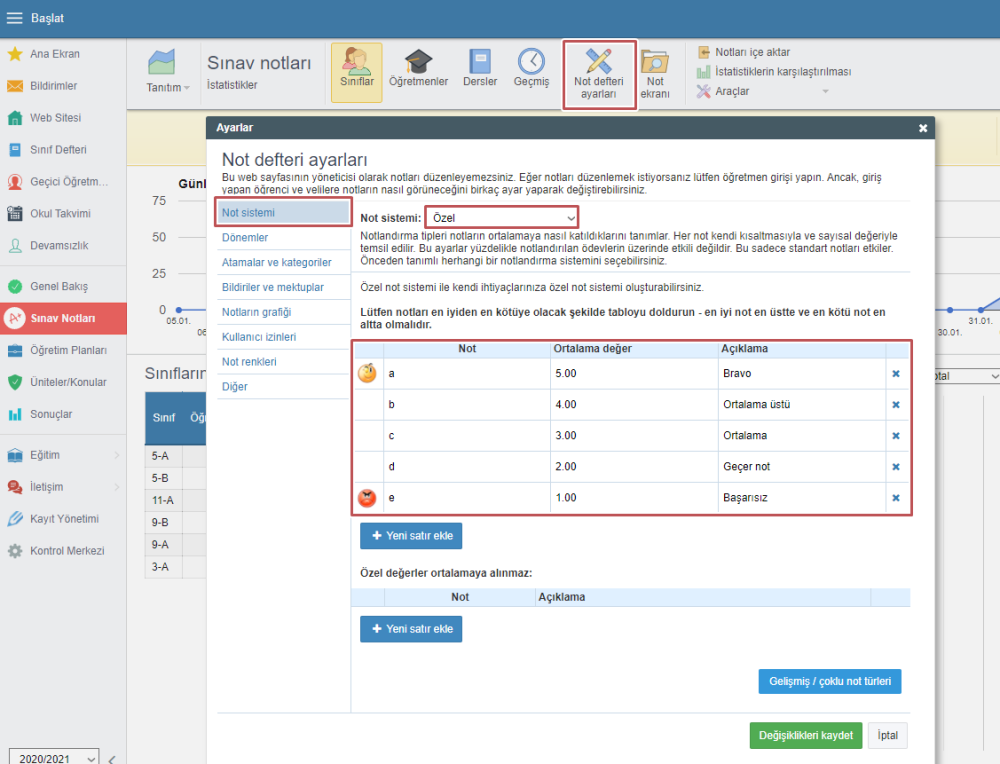Click Sınıf Defteri sidebar icon
This screenshot has width=1000, height=764.
15,149
